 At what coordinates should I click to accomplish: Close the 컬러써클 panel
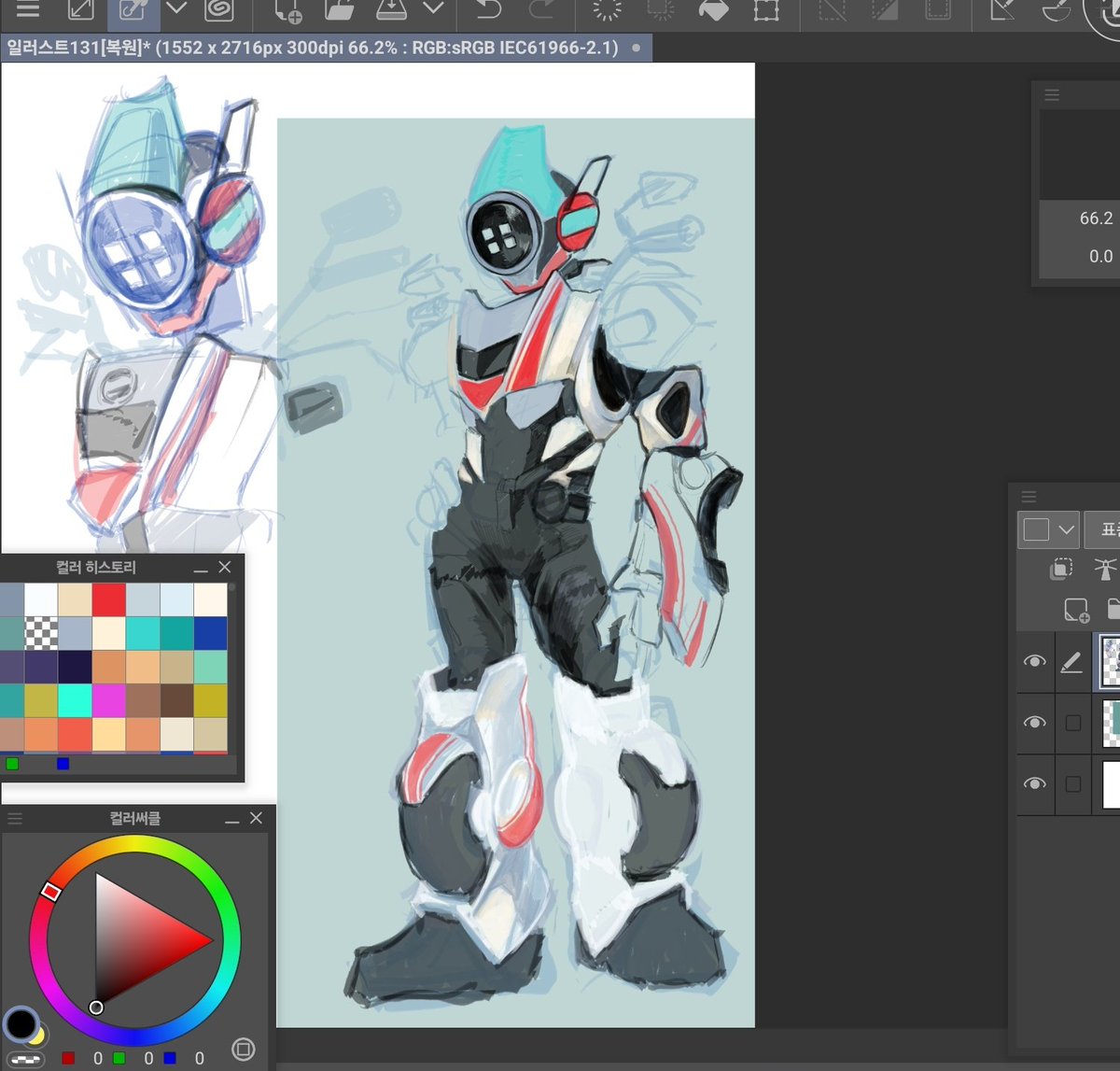click(x=256, y=818)
